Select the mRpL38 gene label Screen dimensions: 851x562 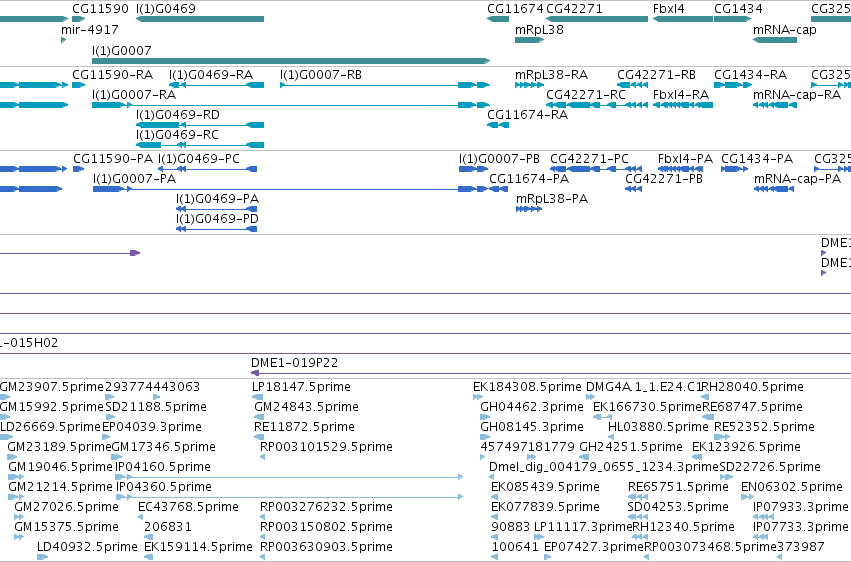click(539, 30)
